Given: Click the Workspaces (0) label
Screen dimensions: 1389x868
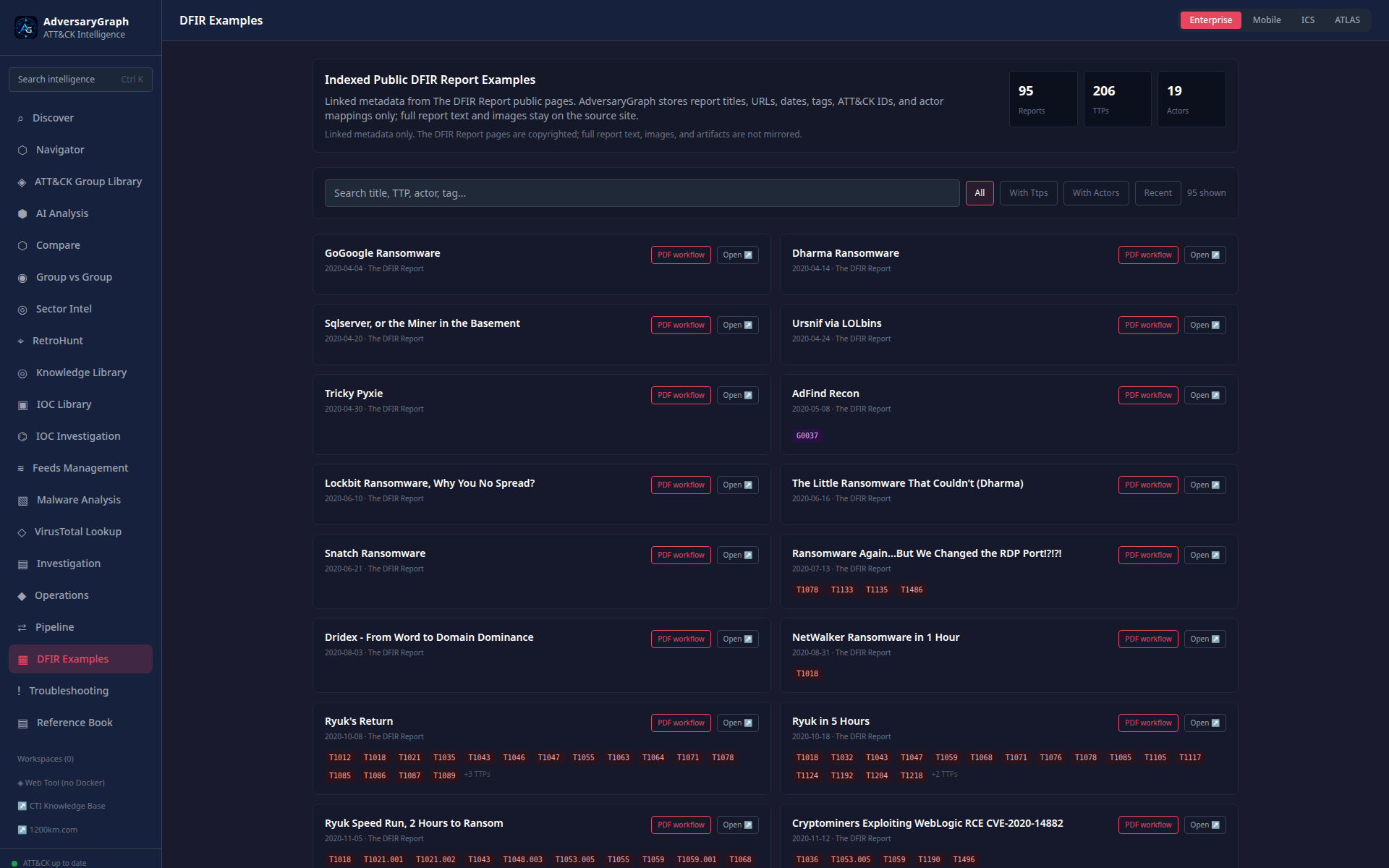Looking at the screenshot, I should click(x=46, y=759).
